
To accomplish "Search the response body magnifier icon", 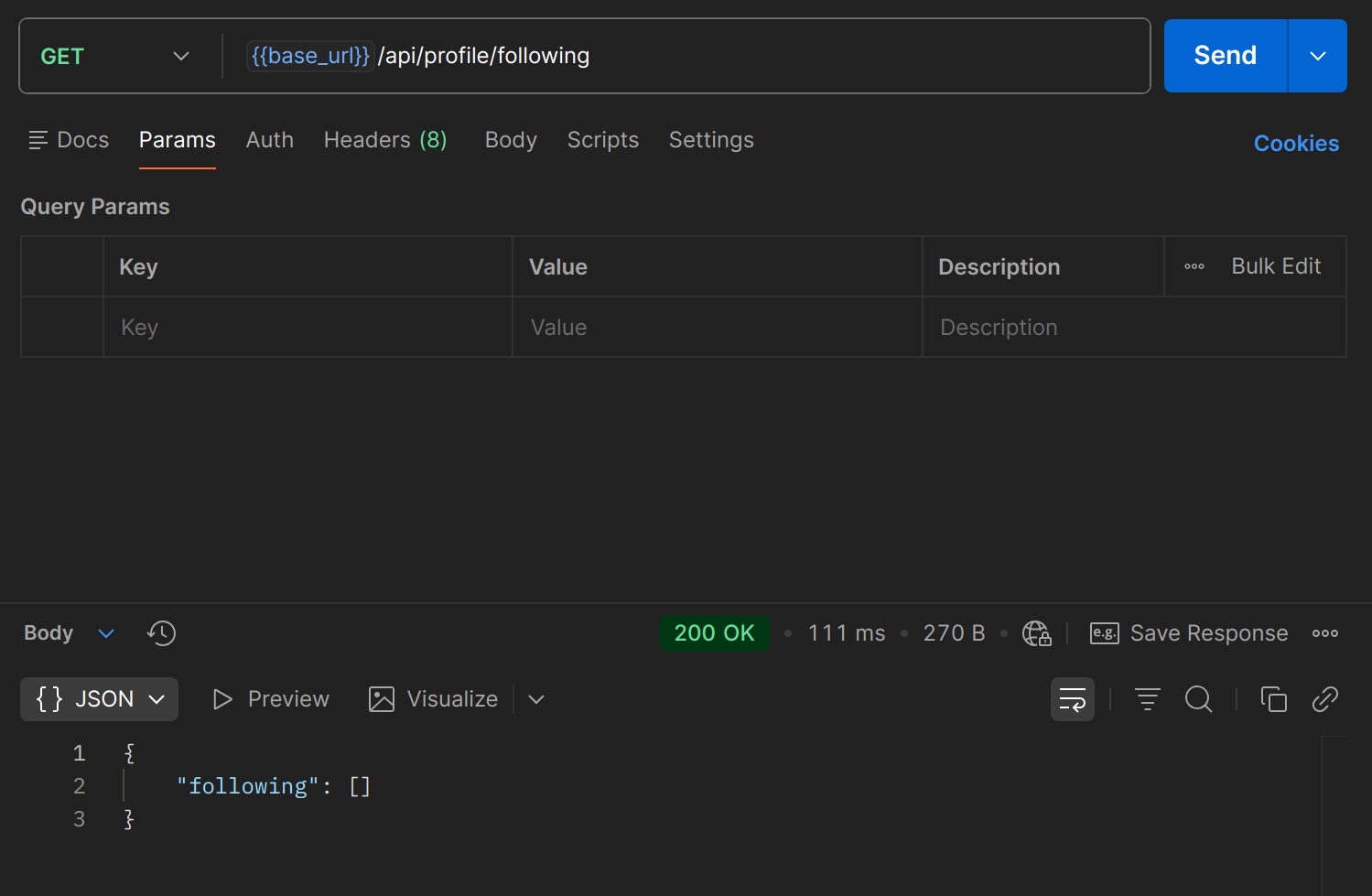I will (x=1198, y=699).
